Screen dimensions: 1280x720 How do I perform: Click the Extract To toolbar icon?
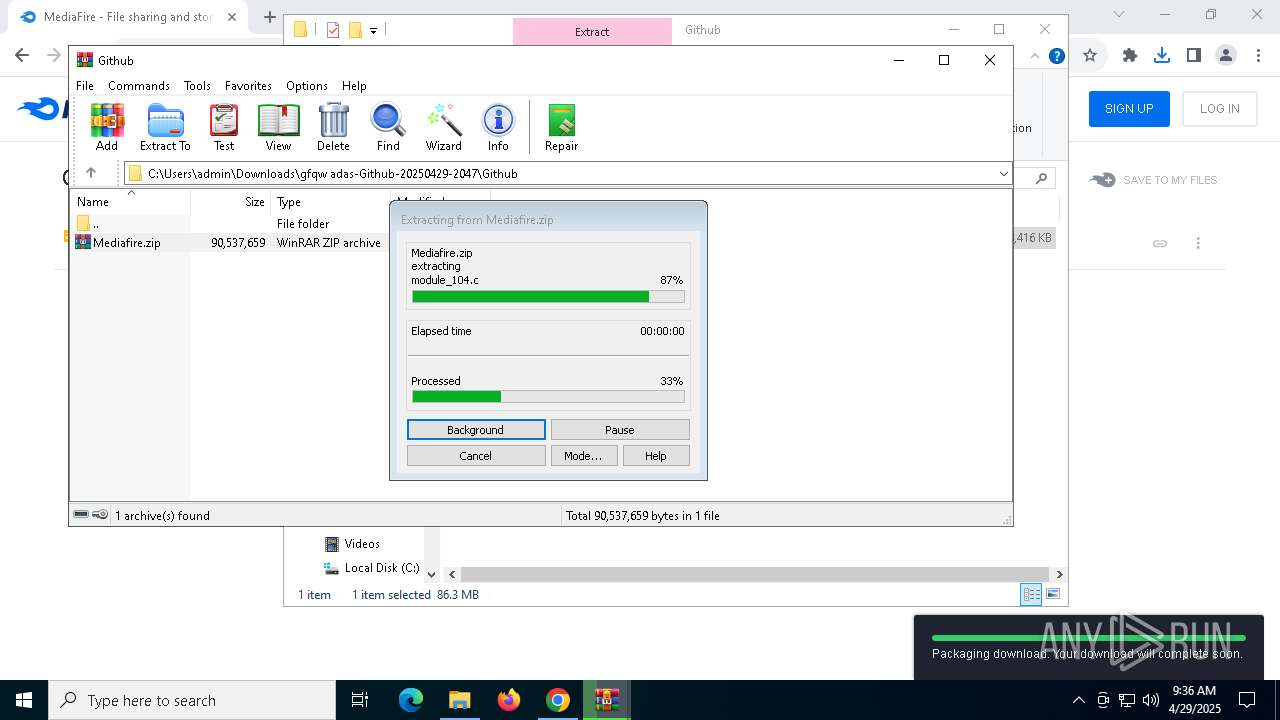coord(165,127)
